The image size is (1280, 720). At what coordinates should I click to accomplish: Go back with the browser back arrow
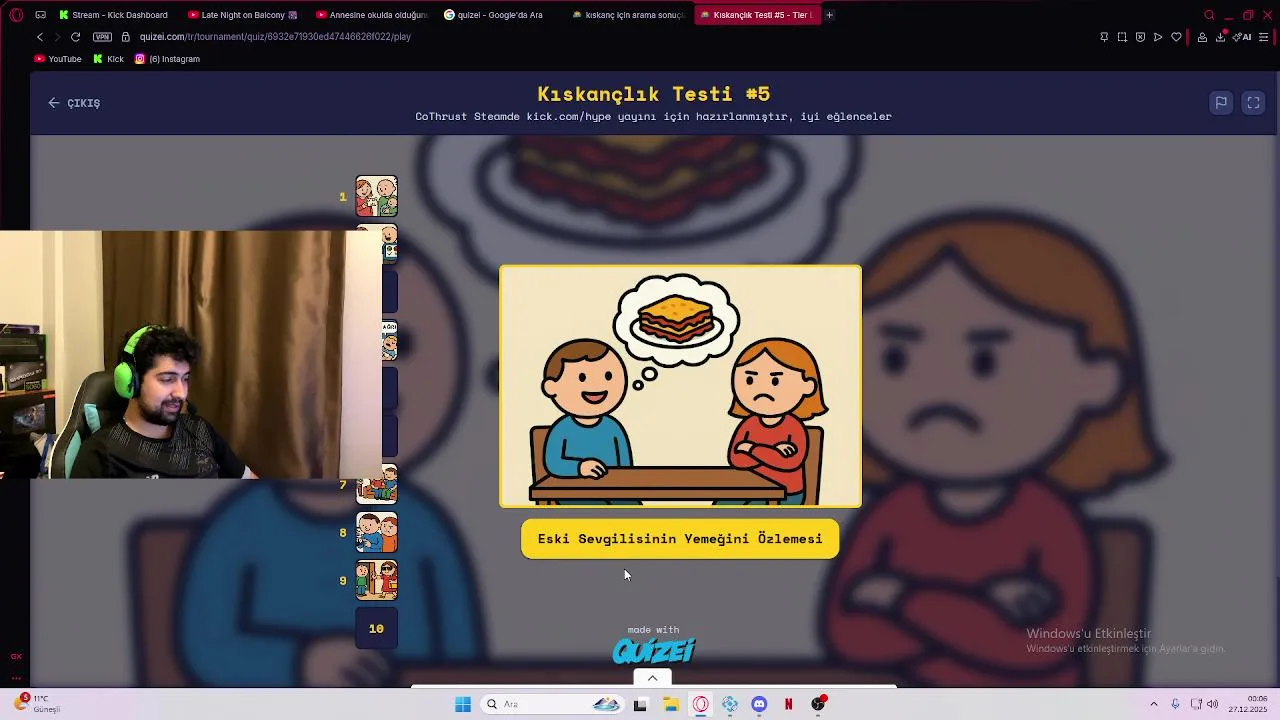[40, 37]
